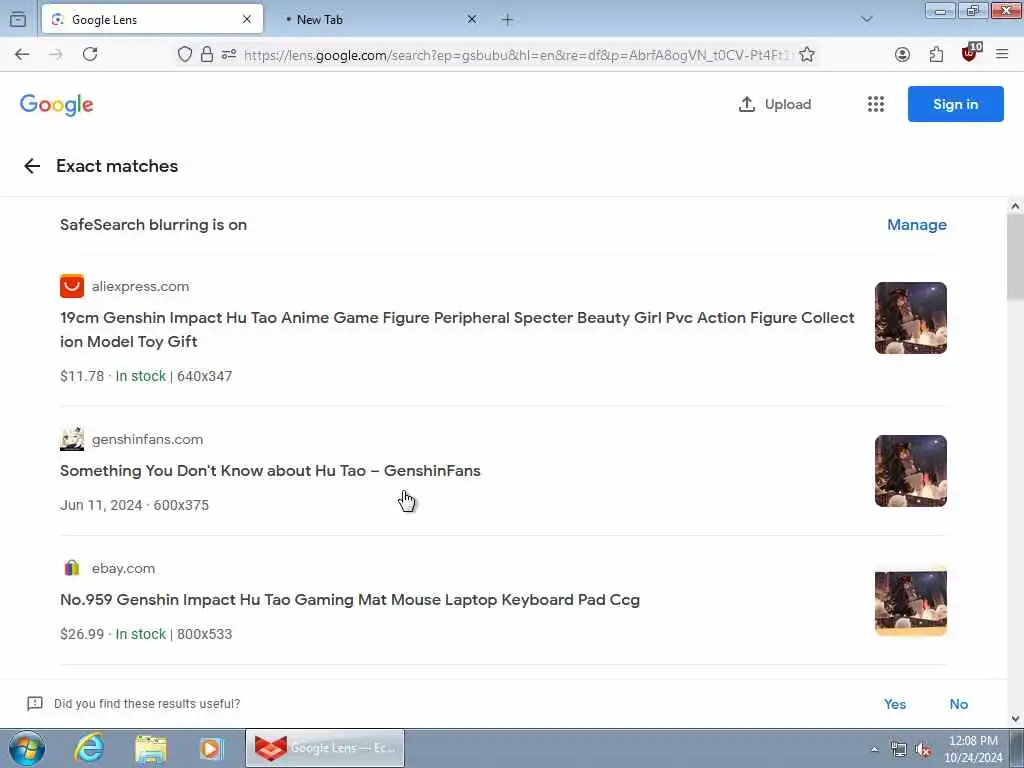Click the Google logo

click(57, 104)
